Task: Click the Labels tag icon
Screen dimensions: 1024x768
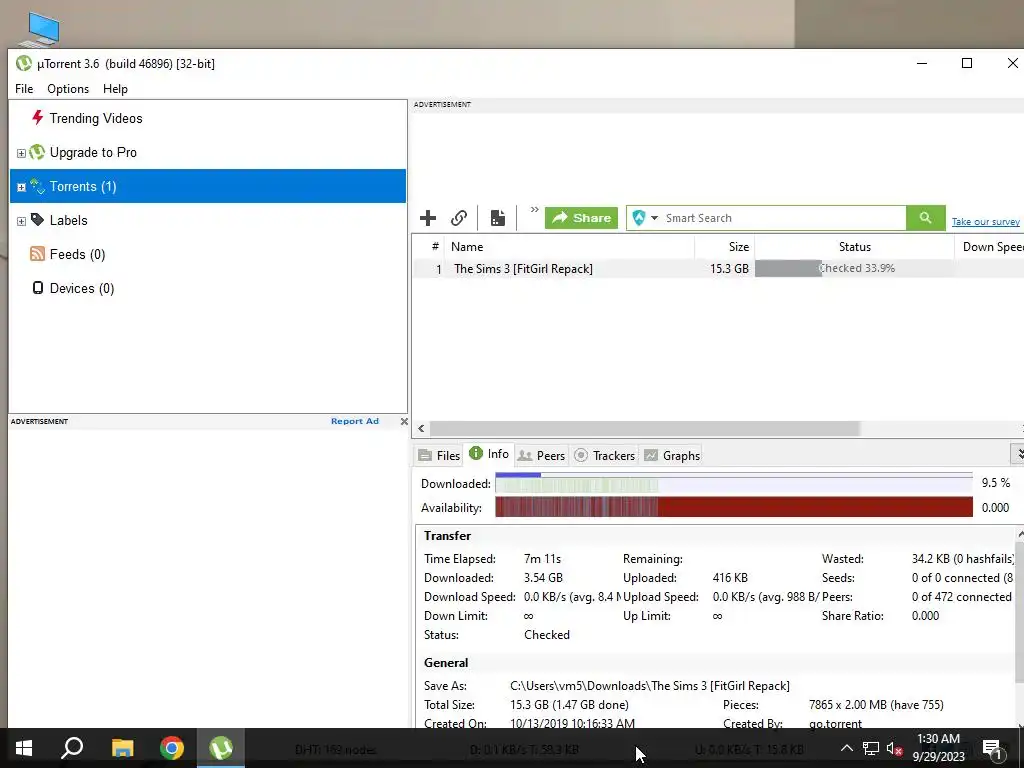Action: coord(37,220)
